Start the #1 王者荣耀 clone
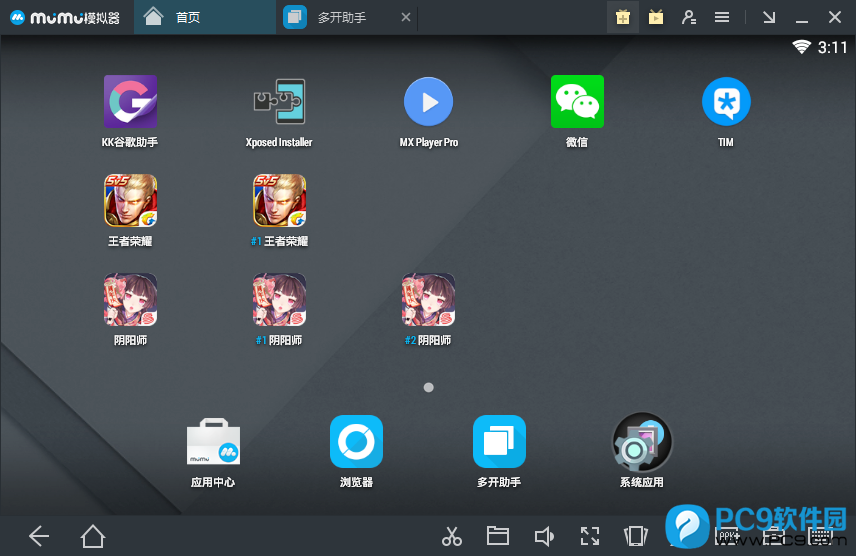The image size is (856, 556). click(x=279, y=201)
